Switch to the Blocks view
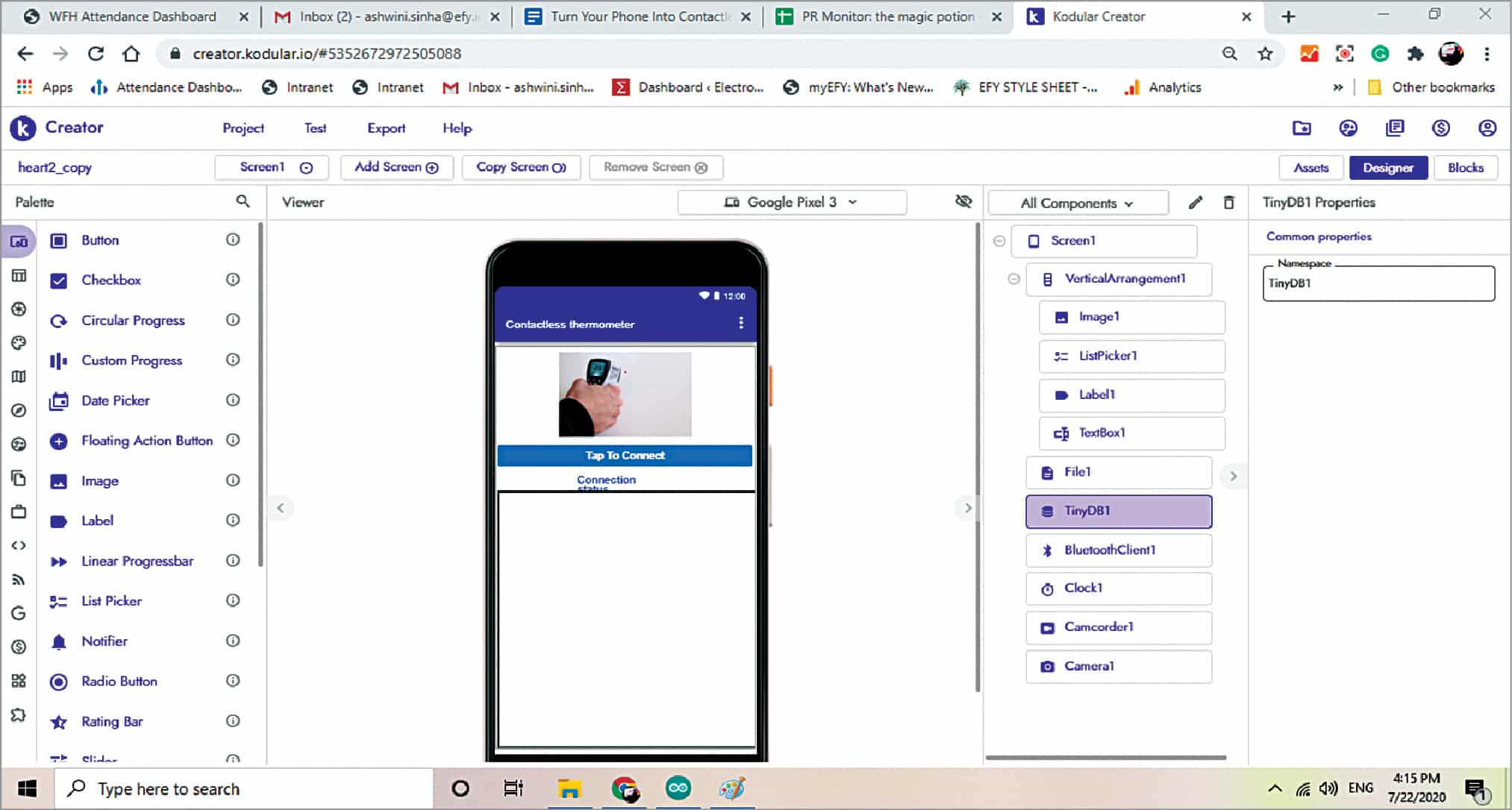The width and height of the screenshot is (1512, 810). click(x=1465, y=168)
